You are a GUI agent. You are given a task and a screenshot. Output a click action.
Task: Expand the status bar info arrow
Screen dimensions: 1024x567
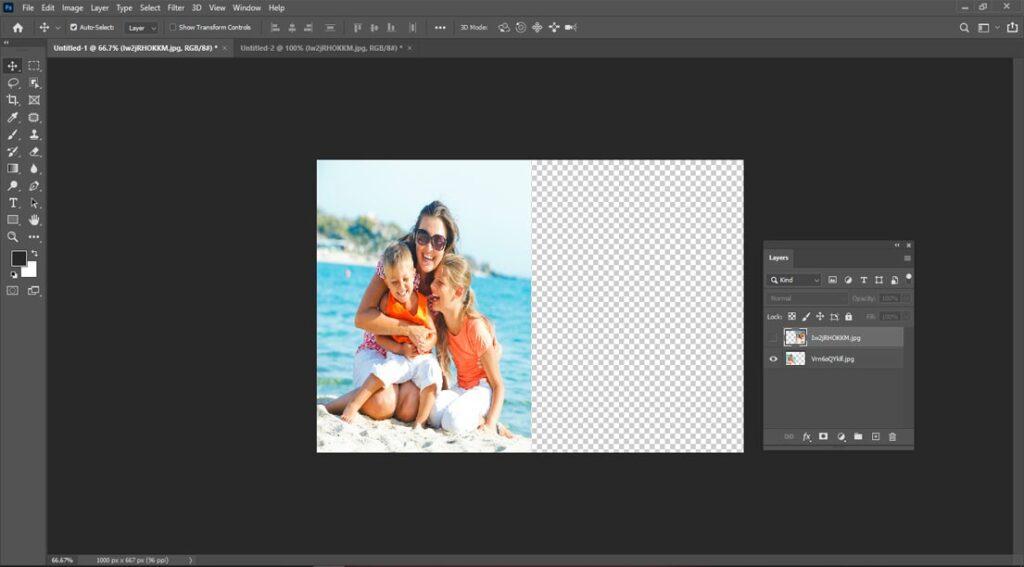[191, 560]
